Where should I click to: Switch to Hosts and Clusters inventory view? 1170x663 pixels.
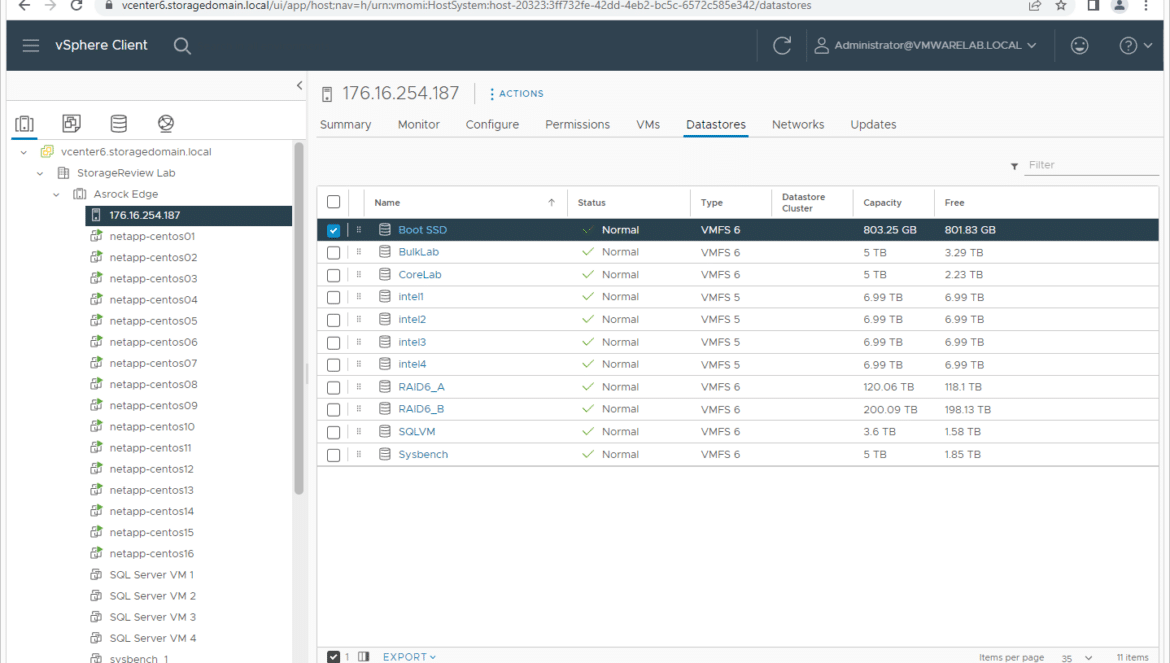25,123
